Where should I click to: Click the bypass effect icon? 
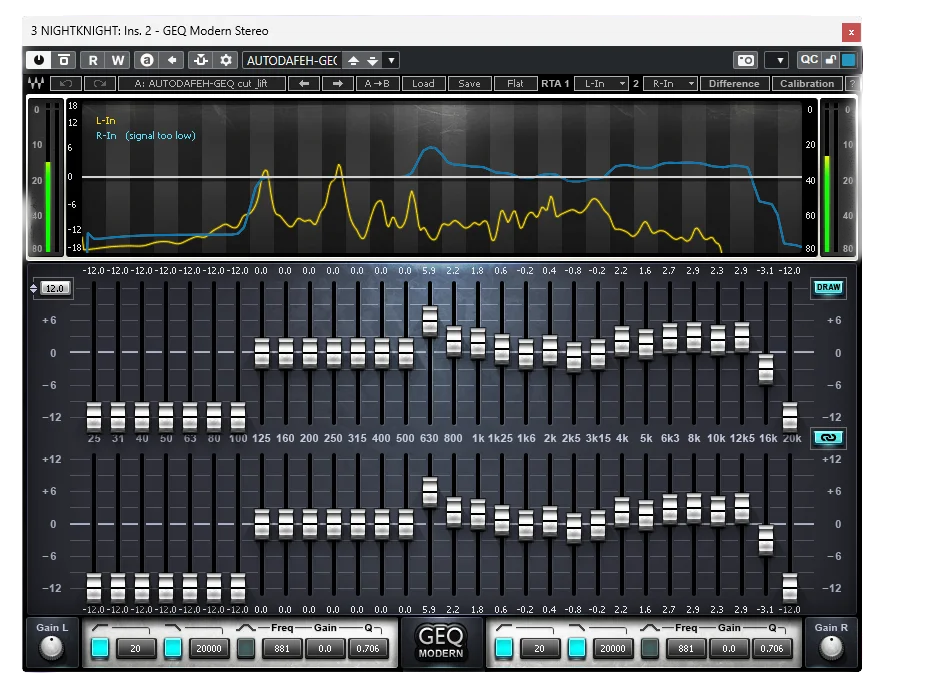[x=64, y=60]
